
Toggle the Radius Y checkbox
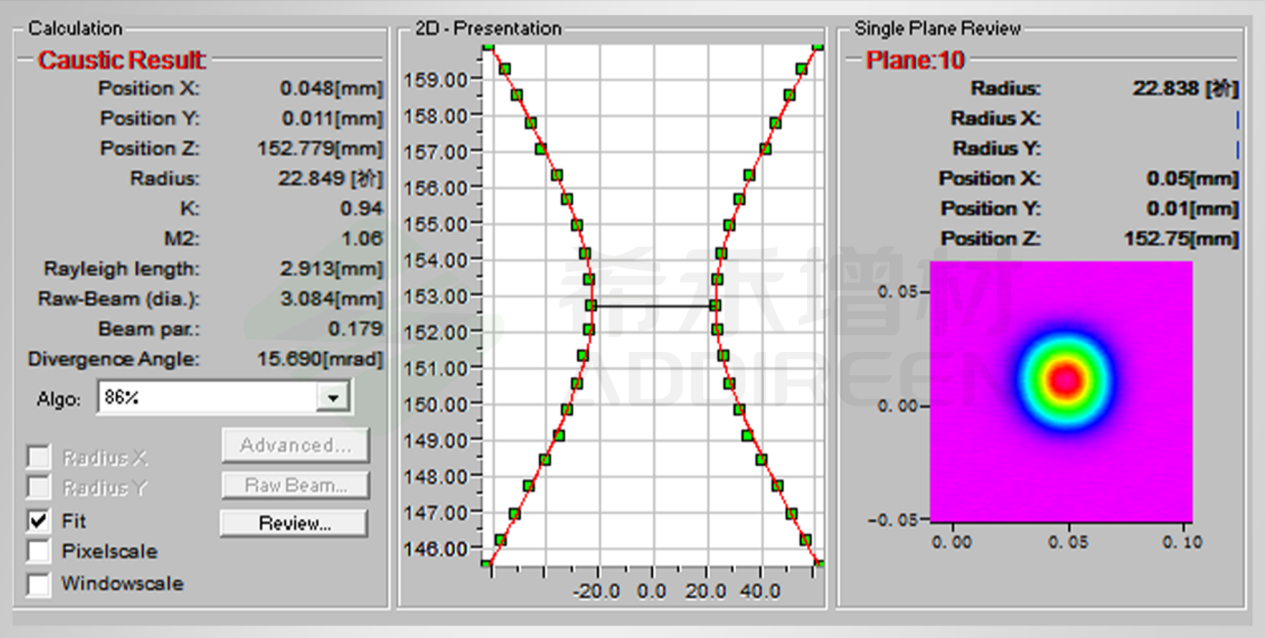39,488
